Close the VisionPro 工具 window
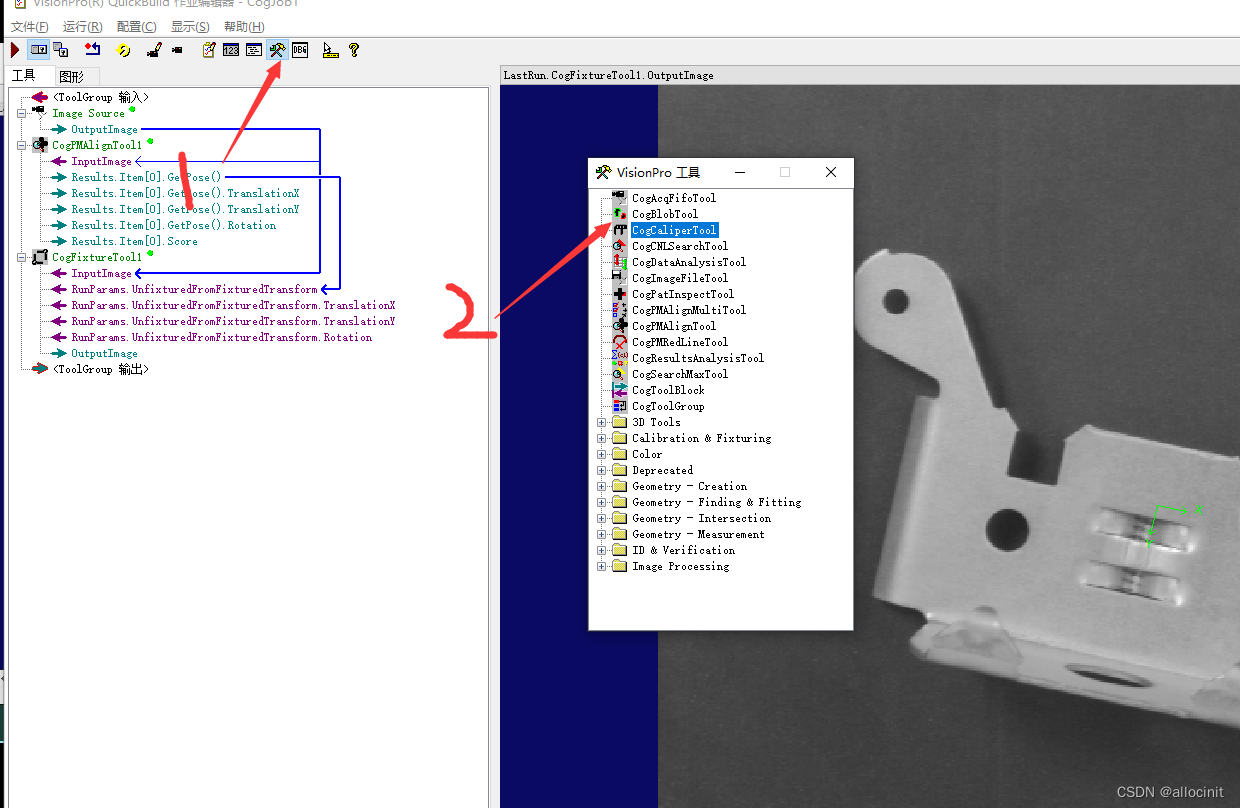1240x808 pixels. click(830, 172)
